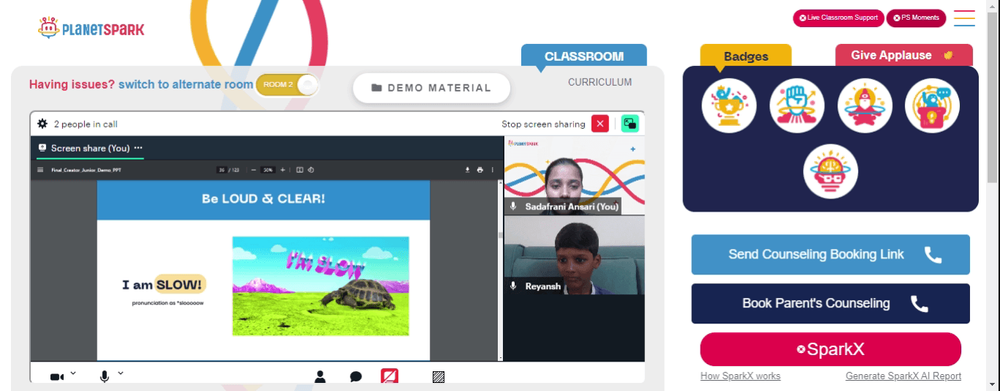Select Sadafrani Ansari video tile

tap(575, 175)
